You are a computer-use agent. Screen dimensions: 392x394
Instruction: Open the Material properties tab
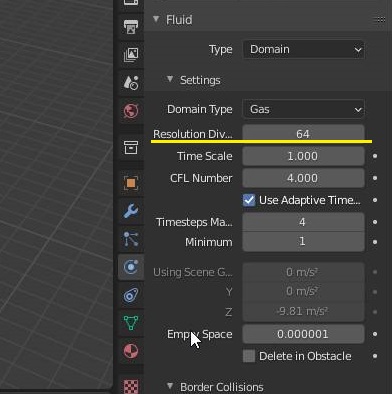click(131, 351)
